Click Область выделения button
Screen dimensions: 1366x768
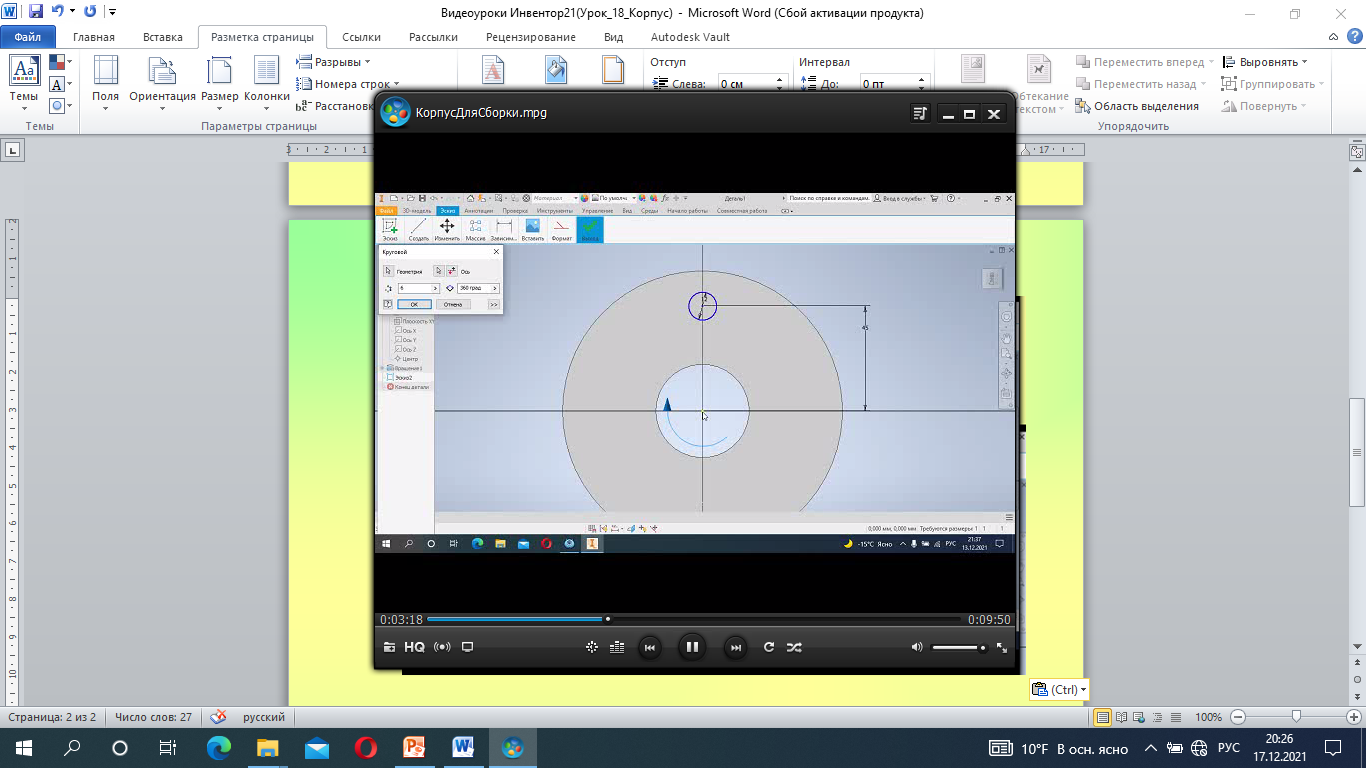point(1138,106)
